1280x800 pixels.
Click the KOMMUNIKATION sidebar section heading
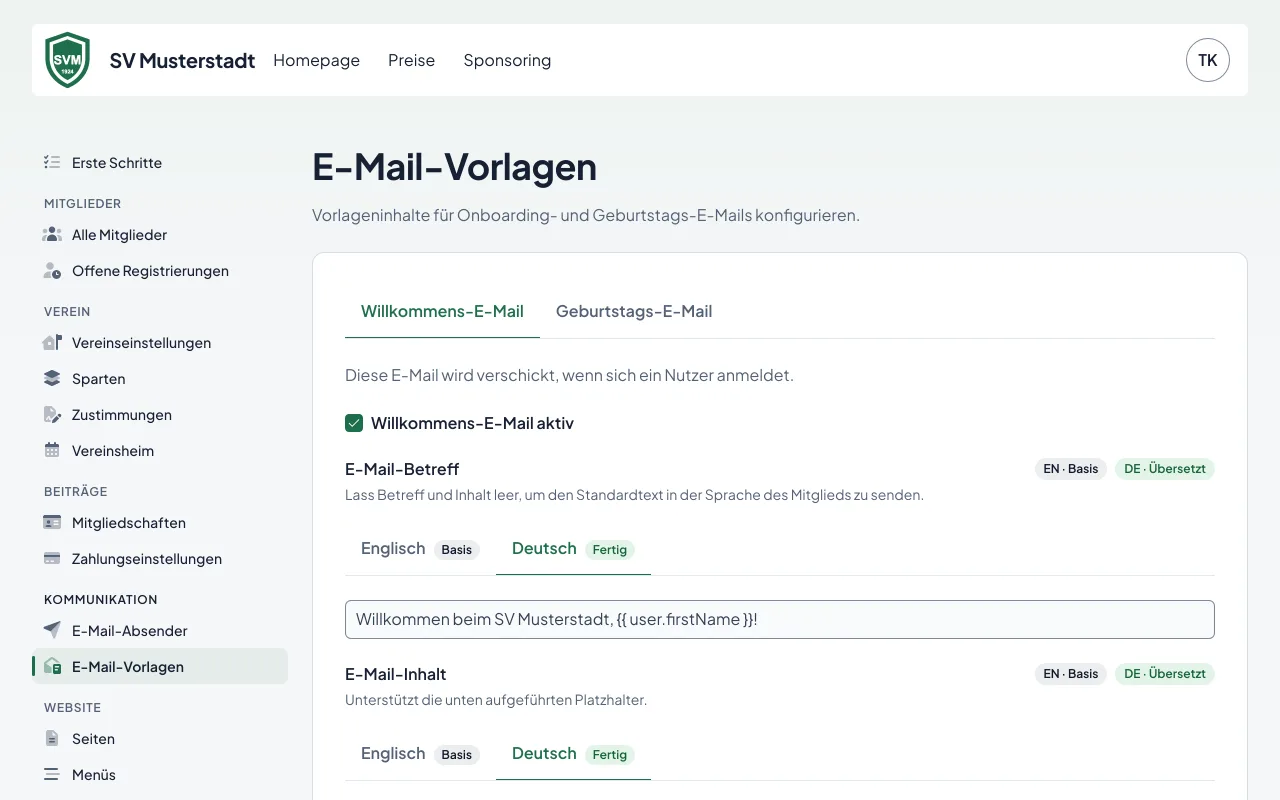(101, 600)
